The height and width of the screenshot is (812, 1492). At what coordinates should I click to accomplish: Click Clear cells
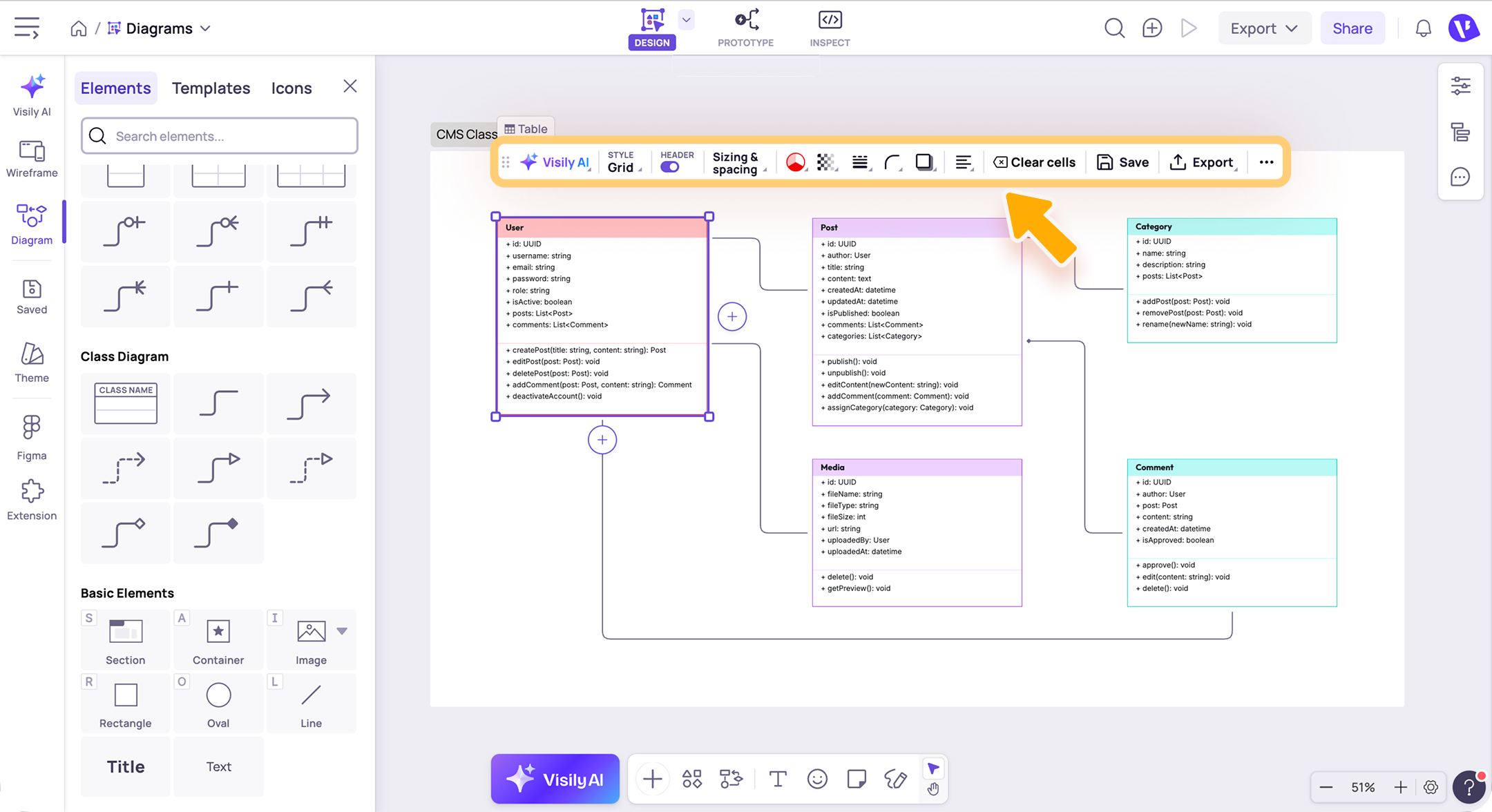click(x=1034, y=162)
